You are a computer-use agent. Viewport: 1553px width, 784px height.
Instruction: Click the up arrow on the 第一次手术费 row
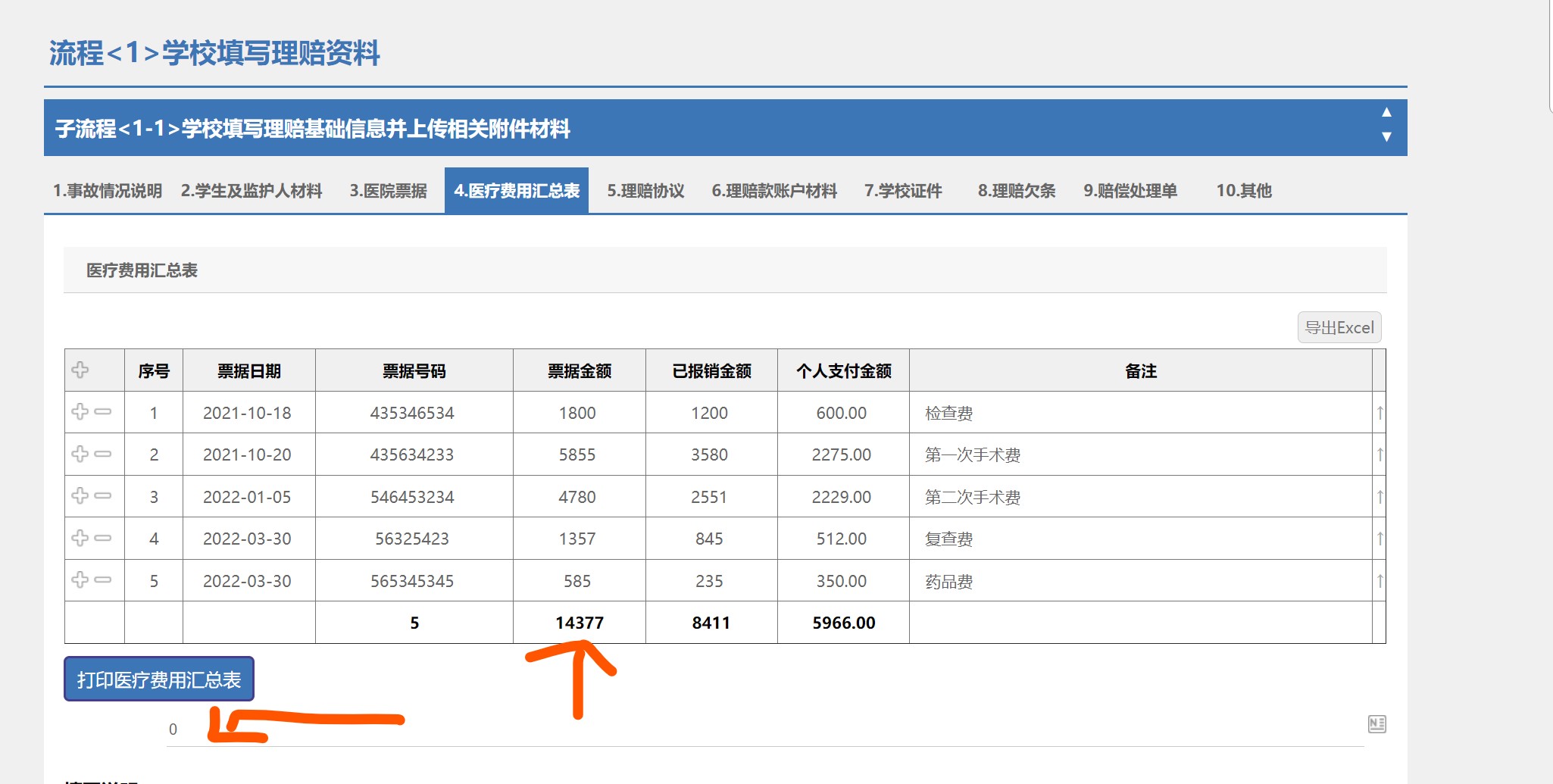tap(1380, 454)
